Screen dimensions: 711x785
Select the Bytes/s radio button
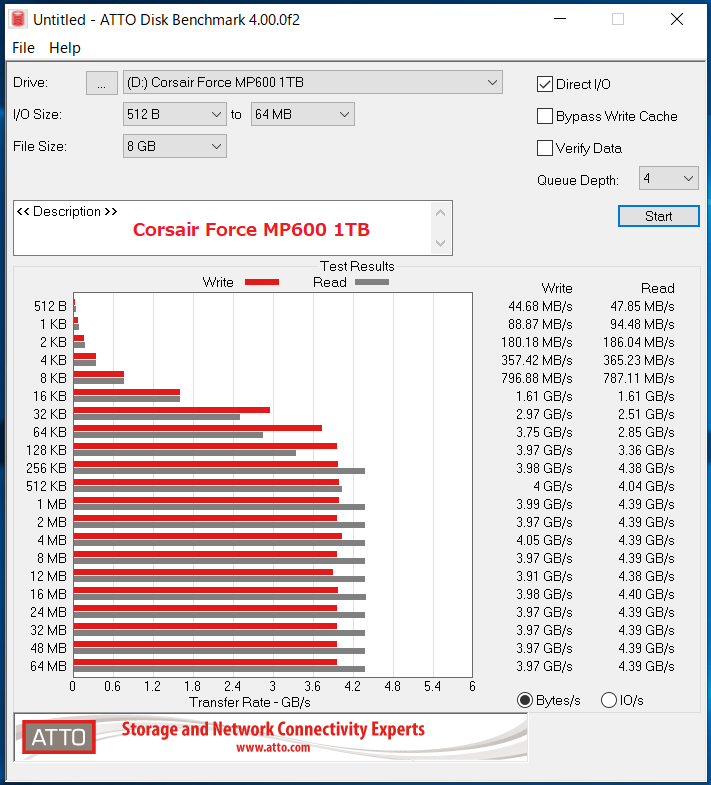coord(525,700)
